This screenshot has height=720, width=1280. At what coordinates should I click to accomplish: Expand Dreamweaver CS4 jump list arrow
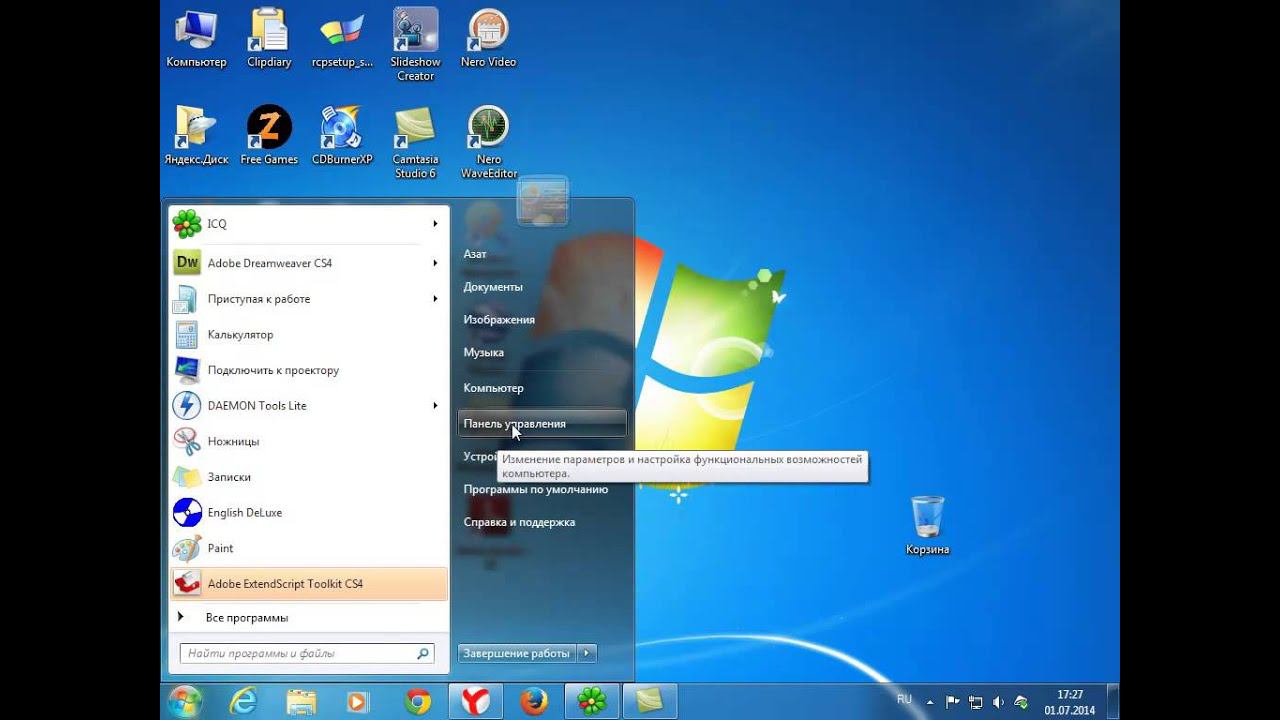(x=435, y=263)
